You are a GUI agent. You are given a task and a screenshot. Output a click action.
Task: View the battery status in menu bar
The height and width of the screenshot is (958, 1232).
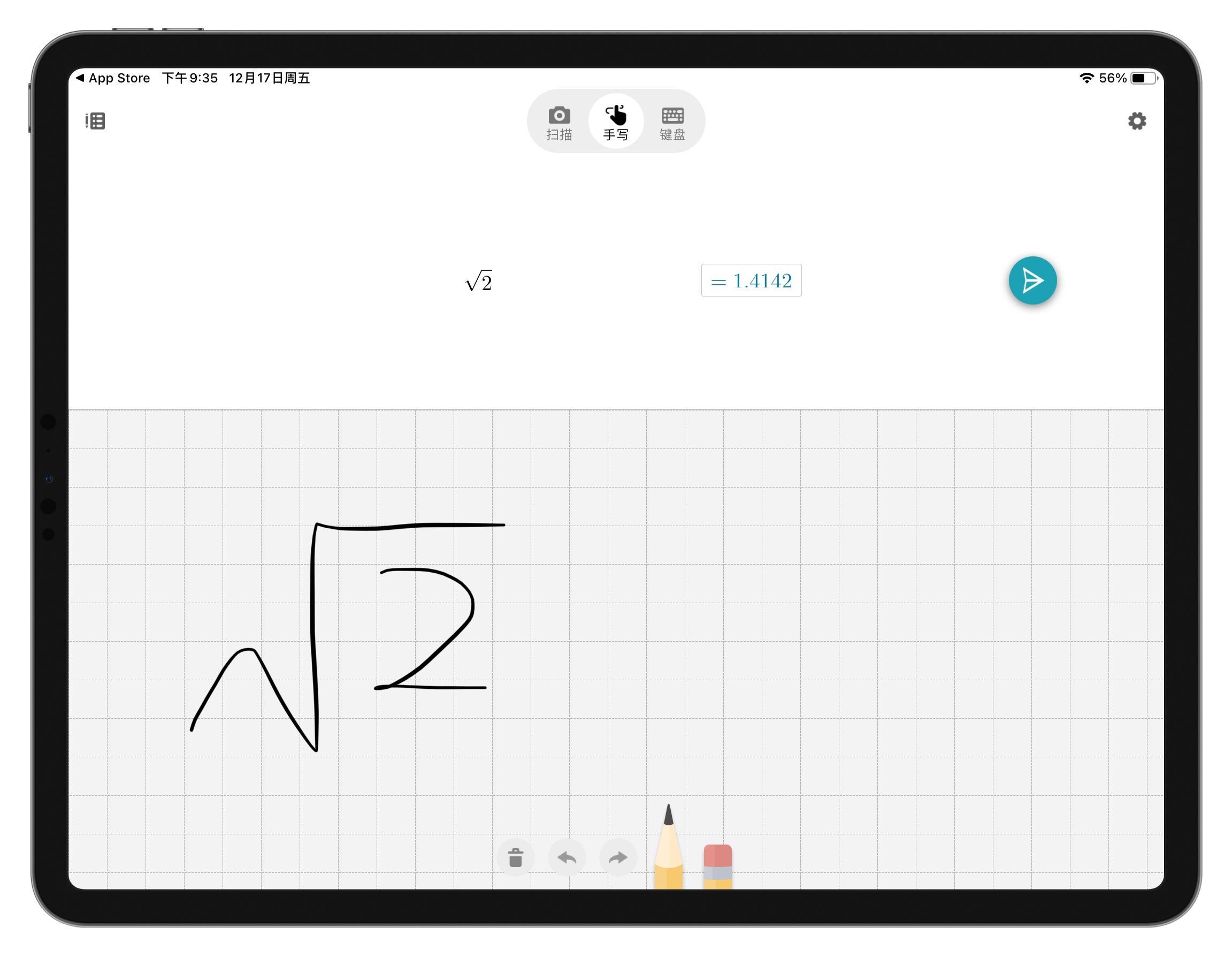coord(1130,78)
